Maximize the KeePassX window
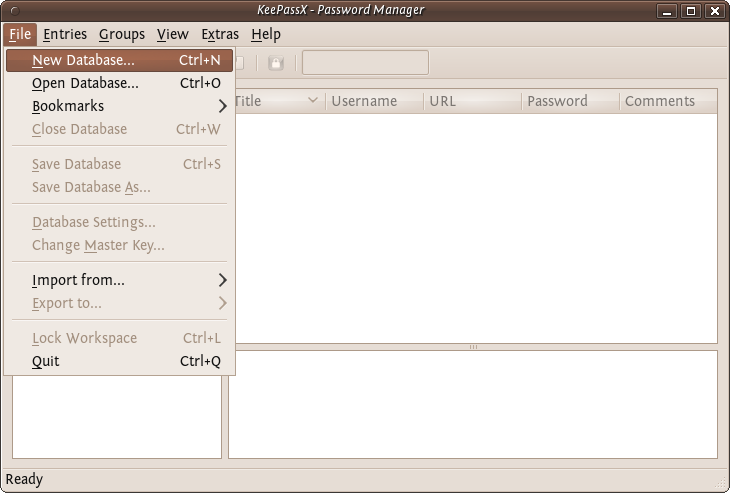Image resolution: width=730 pixels, height=493 pixels. tap(691, 11)
